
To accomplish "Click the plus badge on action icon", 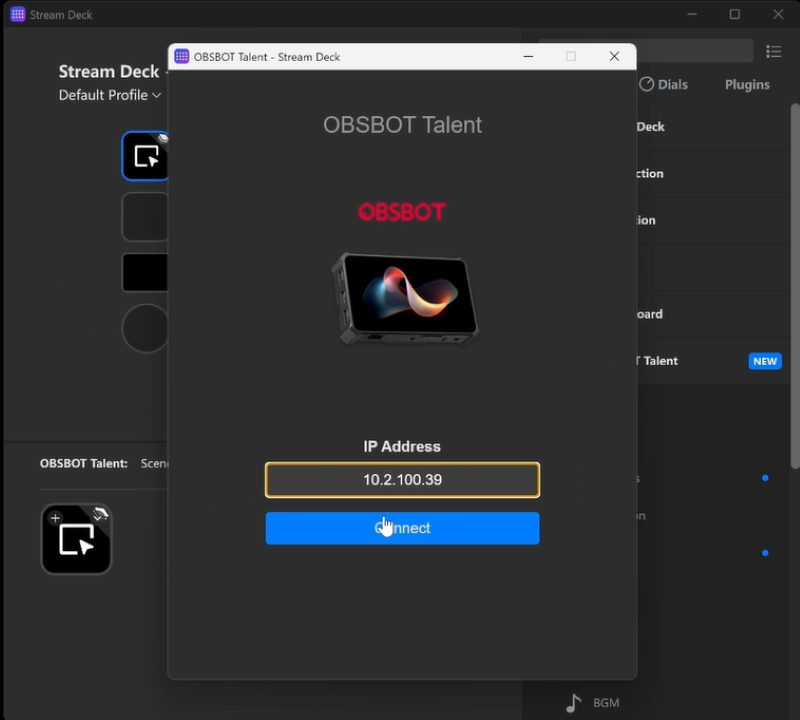I will point(55,518).
